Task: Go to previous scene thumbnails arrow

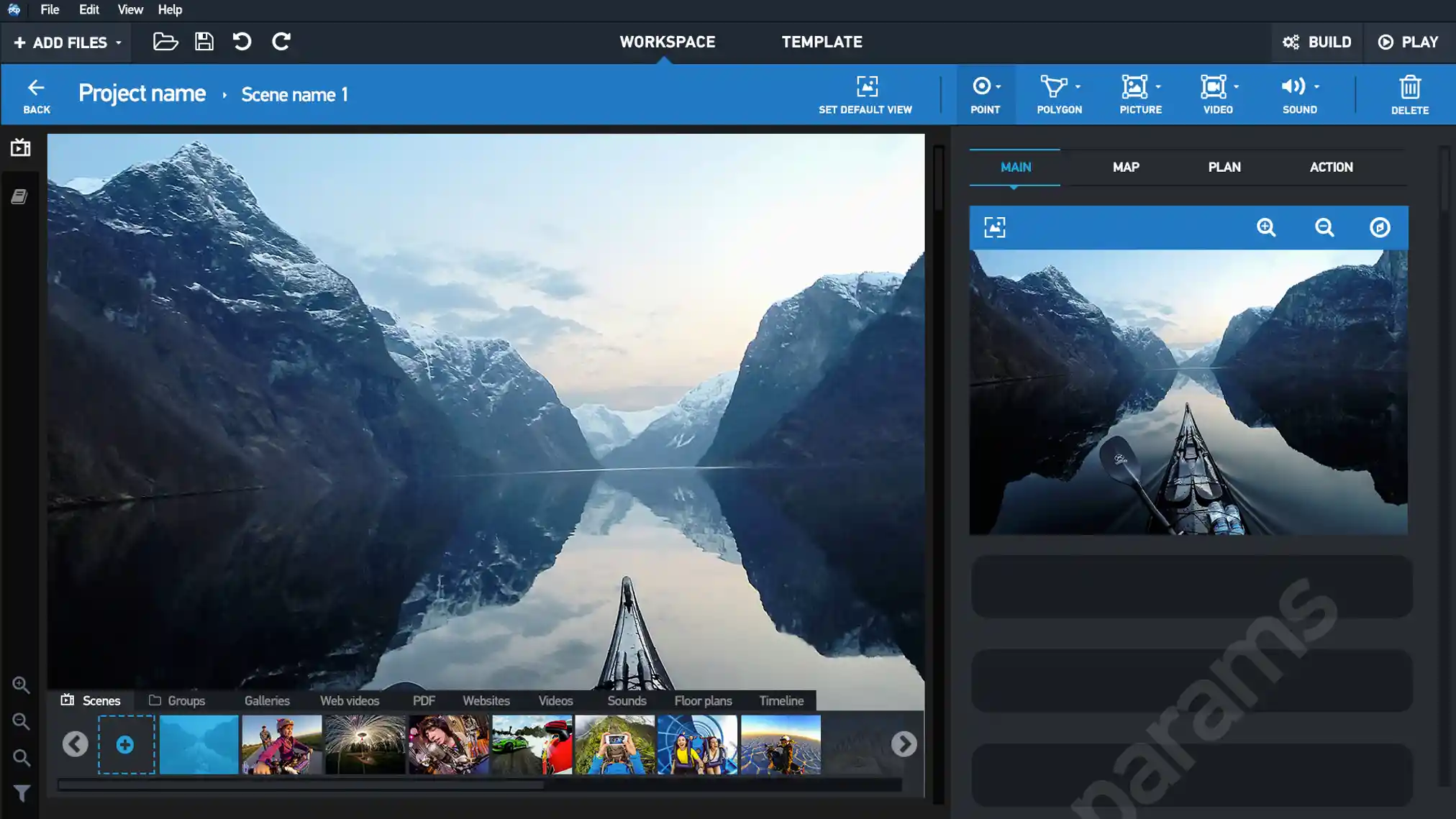Action: click(75, 743)
